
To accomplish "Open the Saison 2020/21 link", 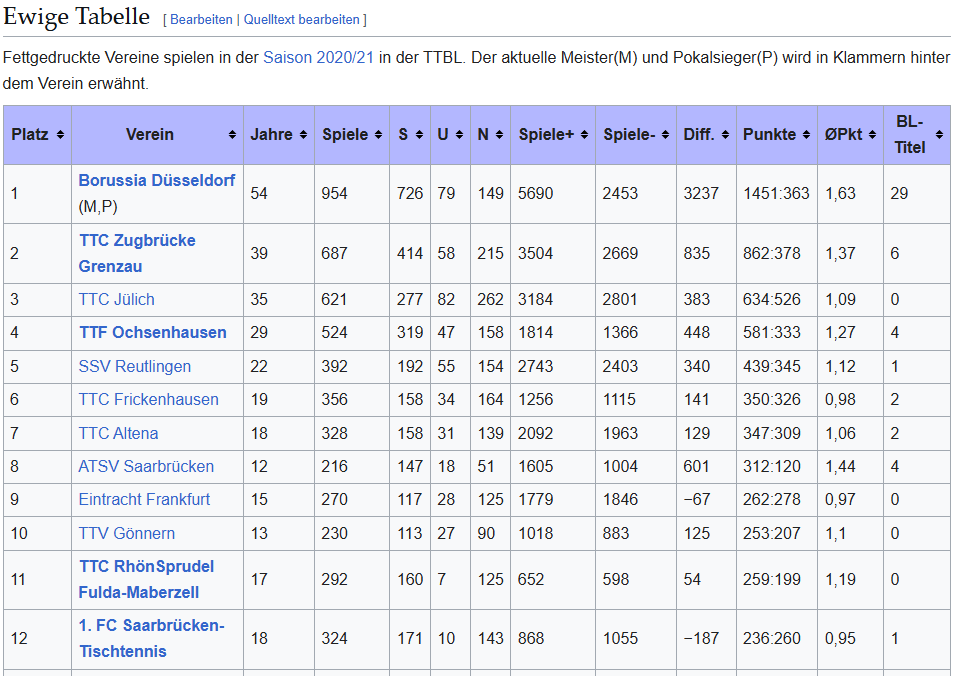I will coord(318,58).
